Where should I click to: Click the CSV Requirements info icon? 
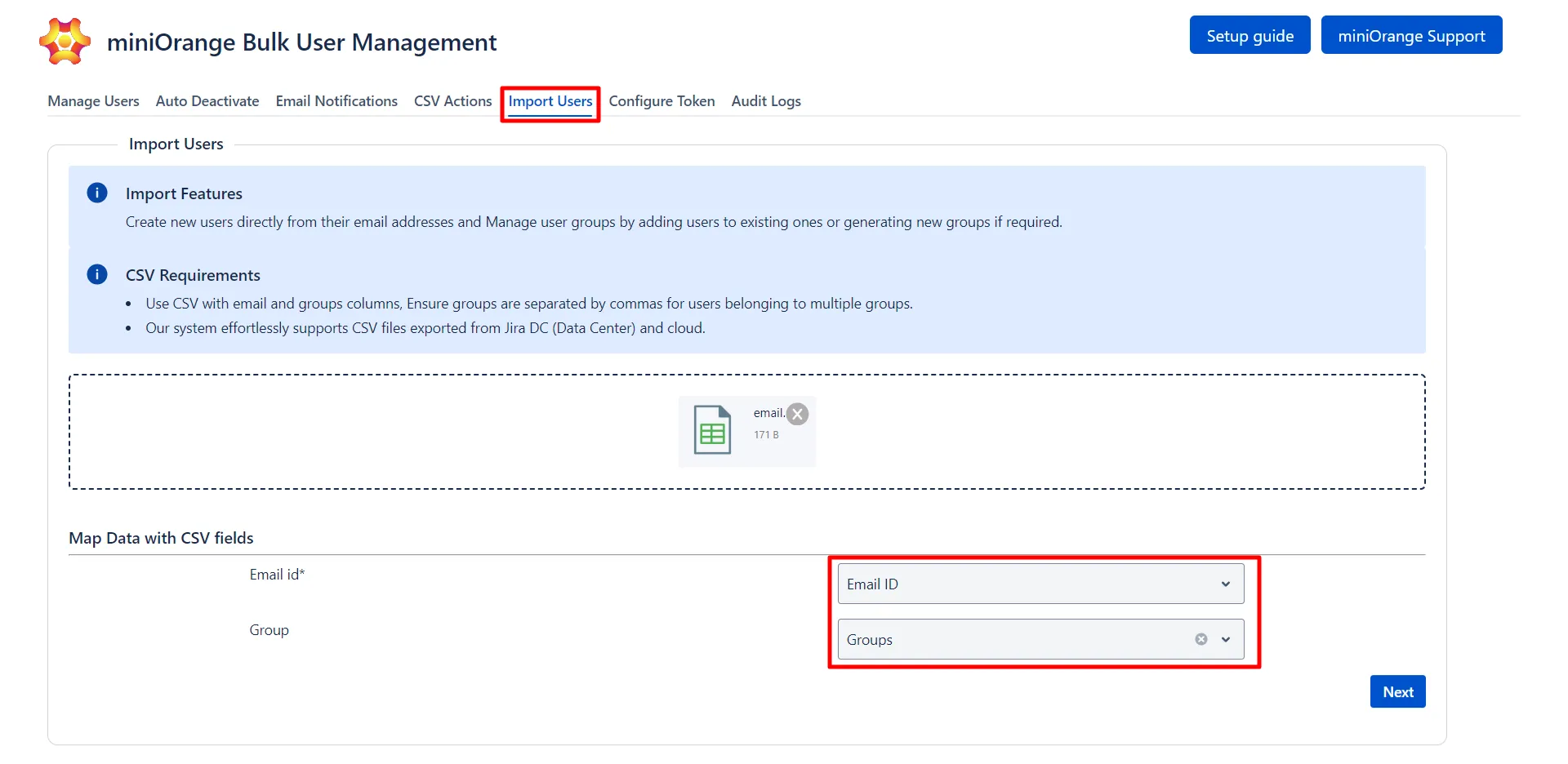tap(97, 274)
